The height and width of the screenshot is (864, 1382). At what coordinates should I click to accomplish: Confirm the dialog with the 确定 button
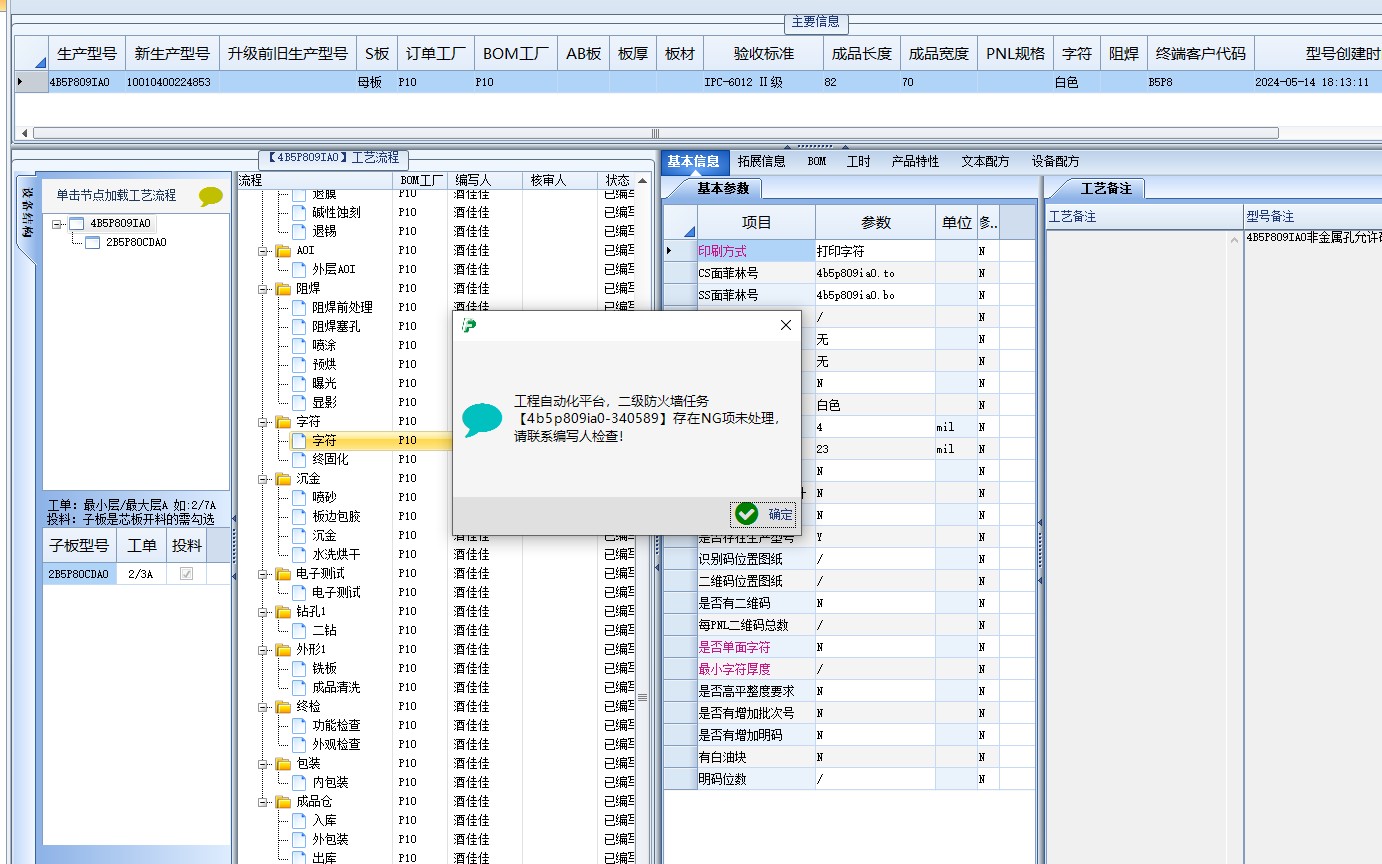(763, 514)
